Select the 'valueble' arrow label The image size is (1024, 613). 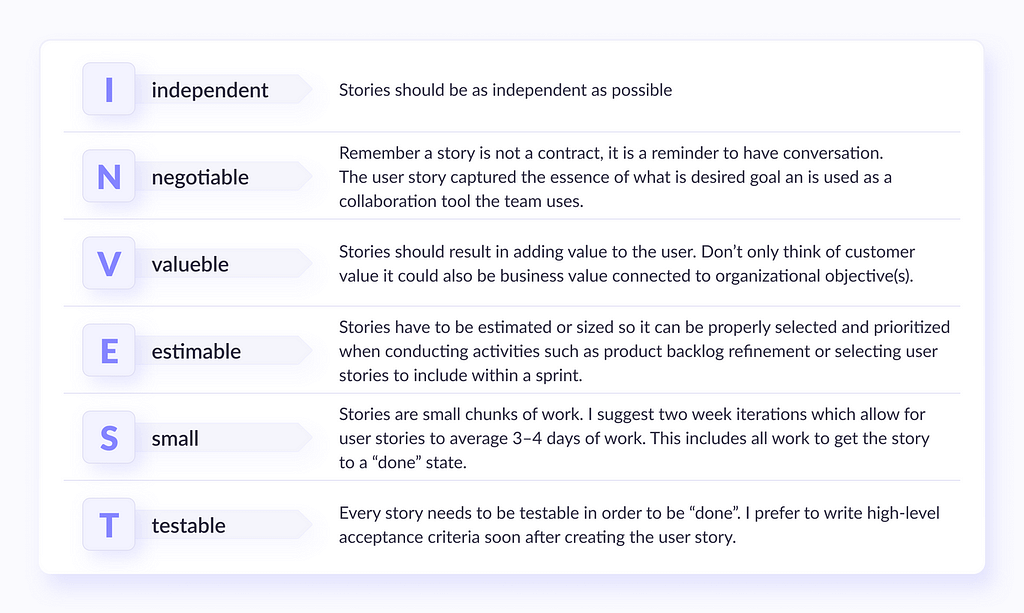point(224,264)
